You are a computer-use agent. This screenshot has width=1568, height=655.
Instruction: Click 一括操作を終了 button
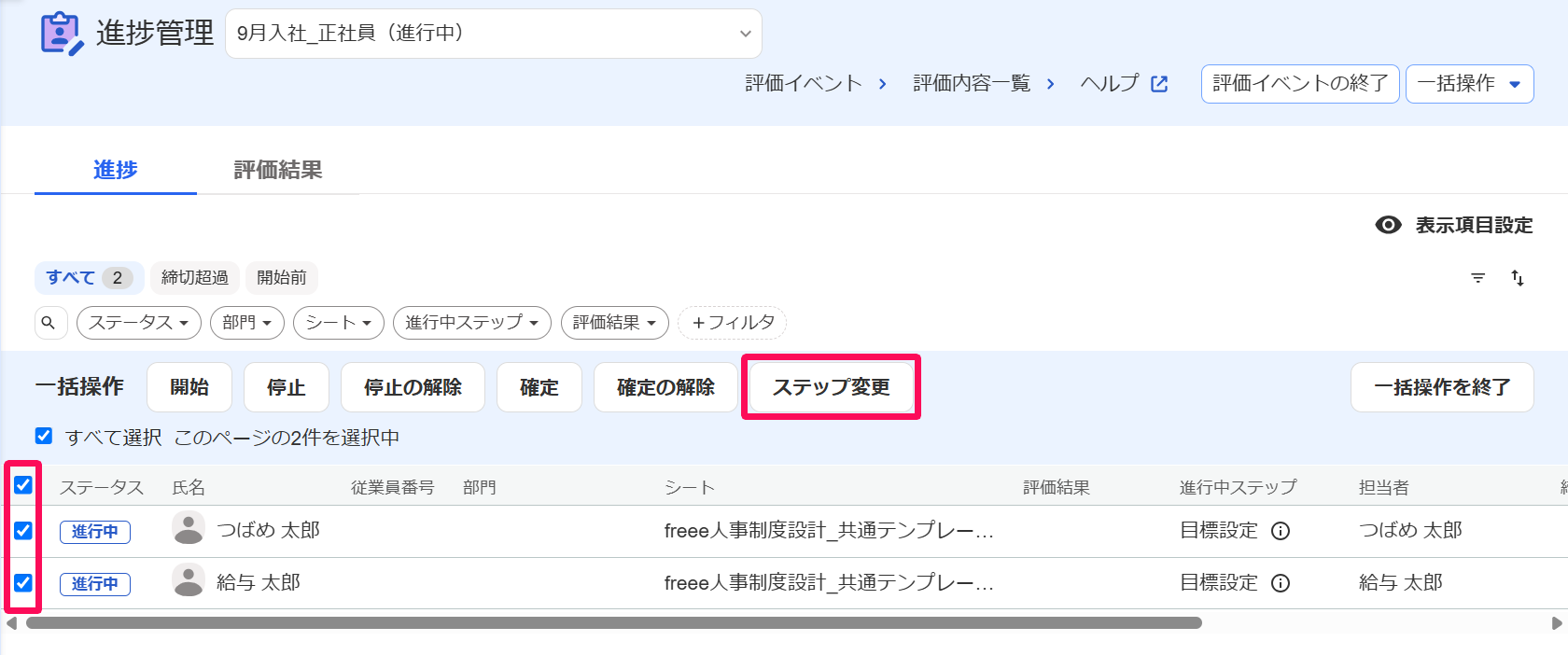click(x=1442, y=387)
